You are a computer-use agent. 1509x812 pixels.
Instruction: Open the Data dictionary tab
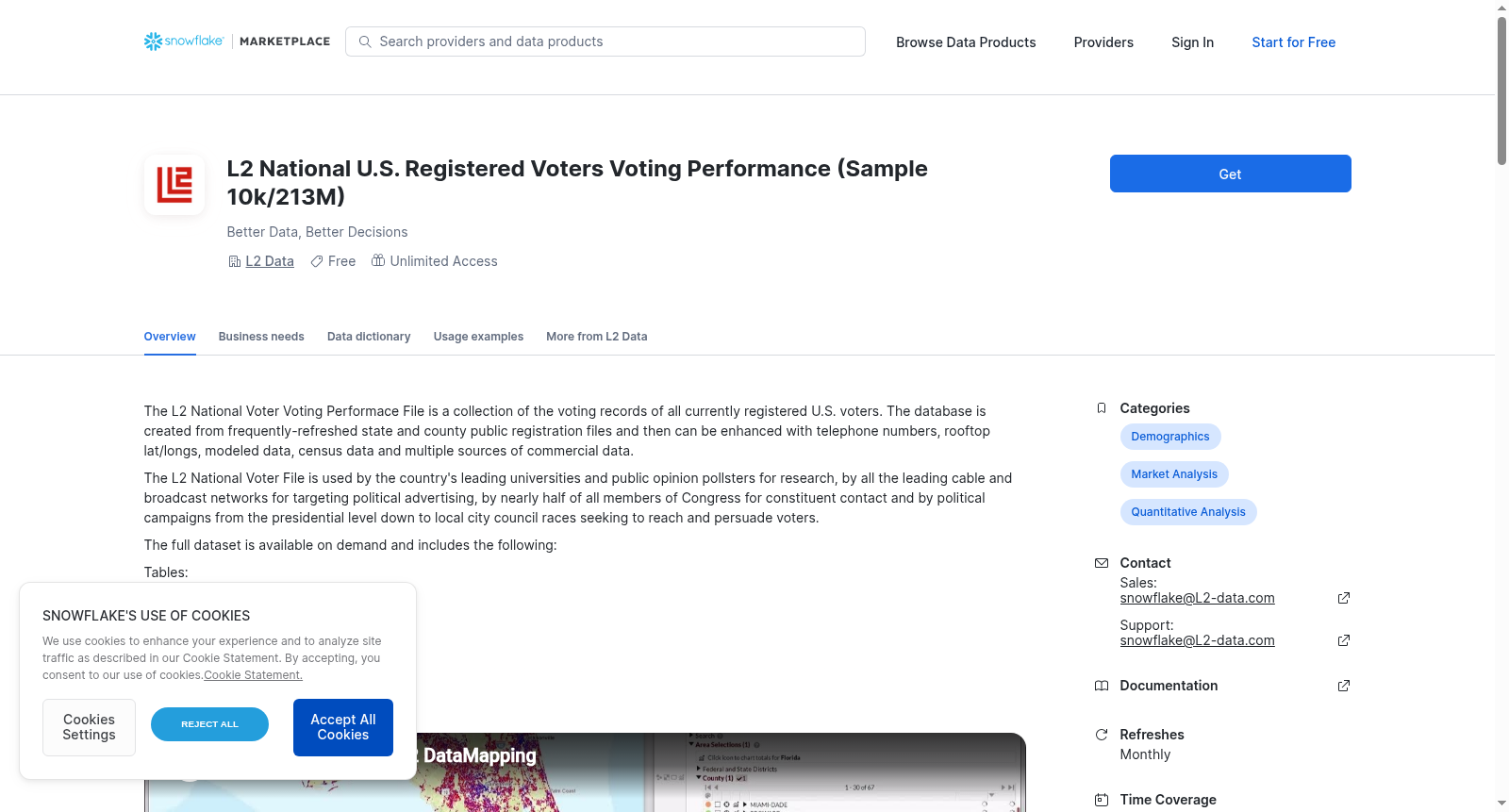[369, 337]
